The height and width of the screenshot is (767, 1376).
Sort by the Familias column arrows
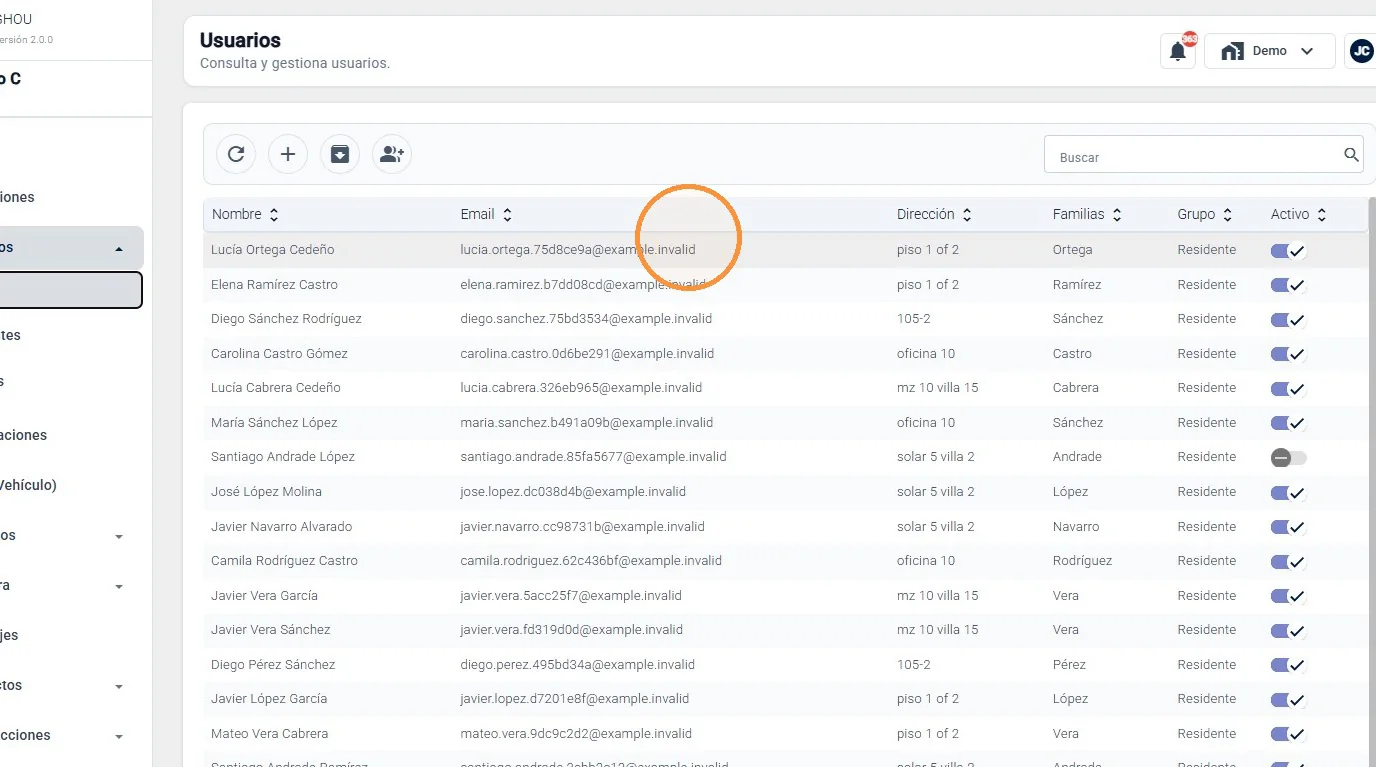point(1117,214)
